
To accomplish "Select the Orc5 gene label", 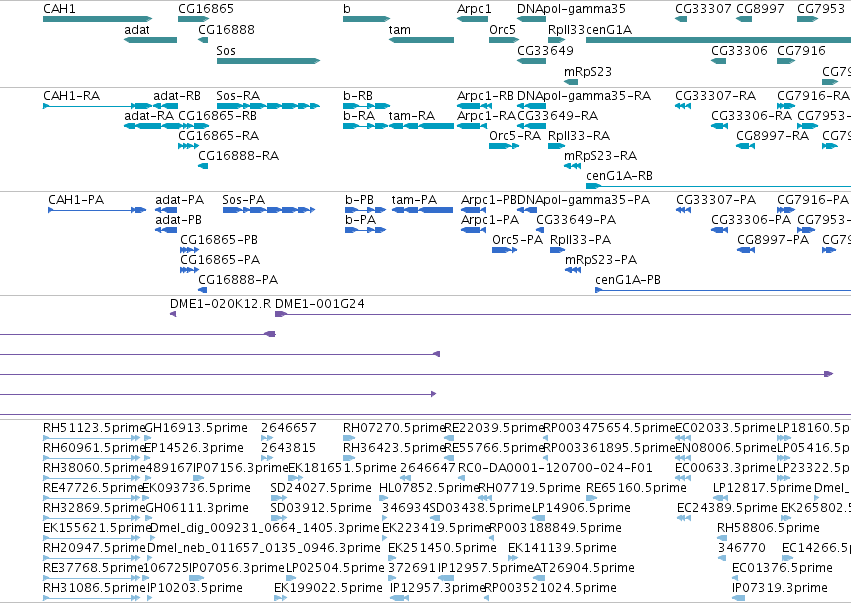I will (x=502, y=30).
